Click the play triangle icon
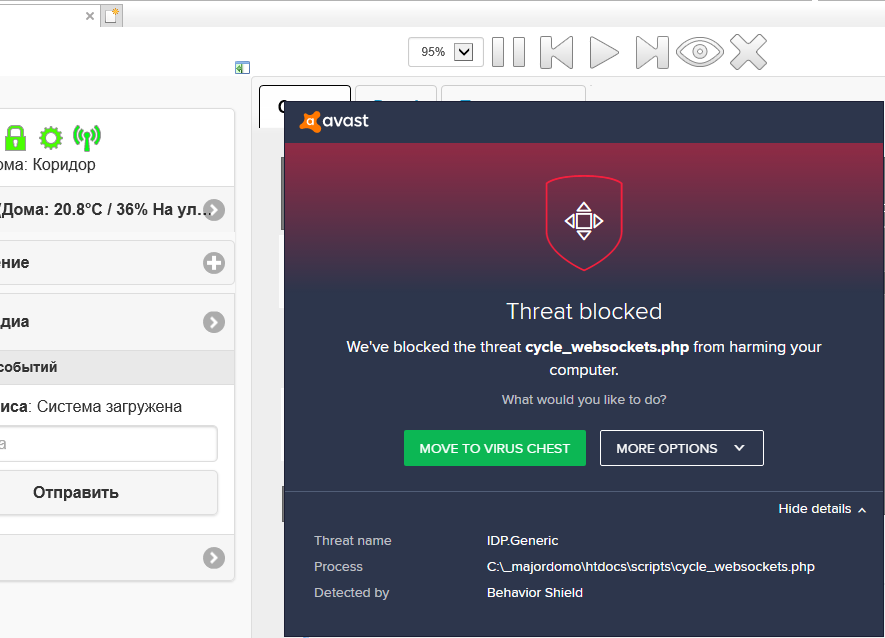This screenshot has height=638, width=885. click(x=604, y=52)
